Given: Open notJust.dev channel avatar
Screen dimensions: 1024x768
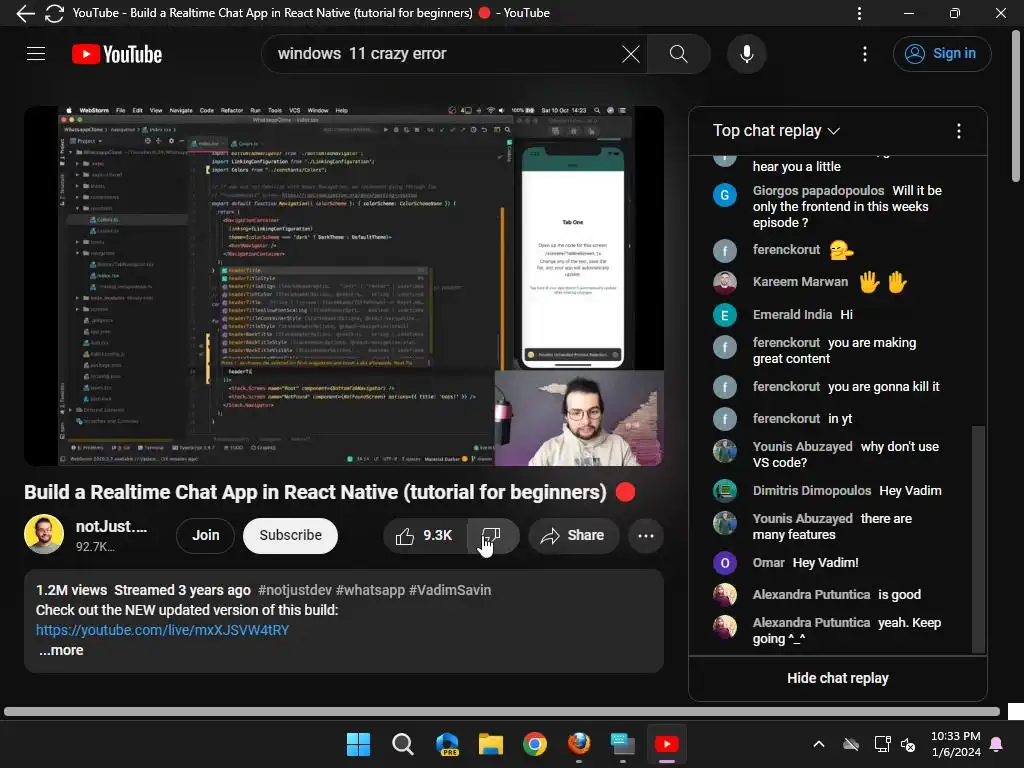Looking at the screenshot, I should pyautogui.click(x=44, y=534).
